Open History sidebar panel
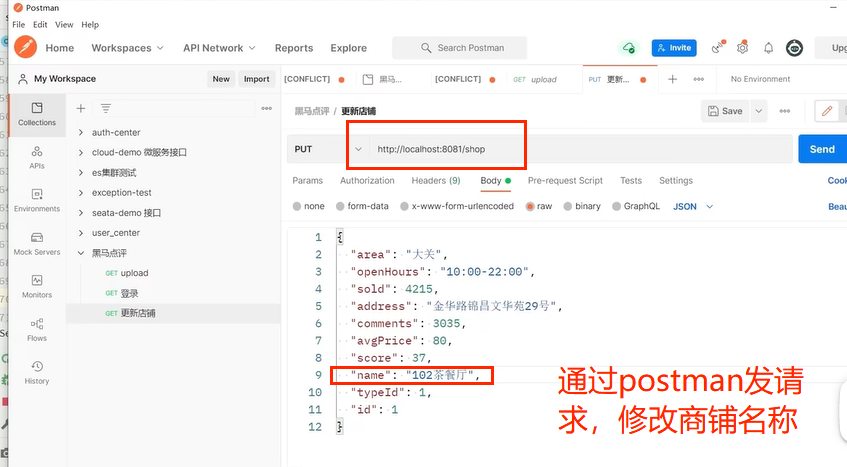Screen dimensions: 847x467 [37, 373]
